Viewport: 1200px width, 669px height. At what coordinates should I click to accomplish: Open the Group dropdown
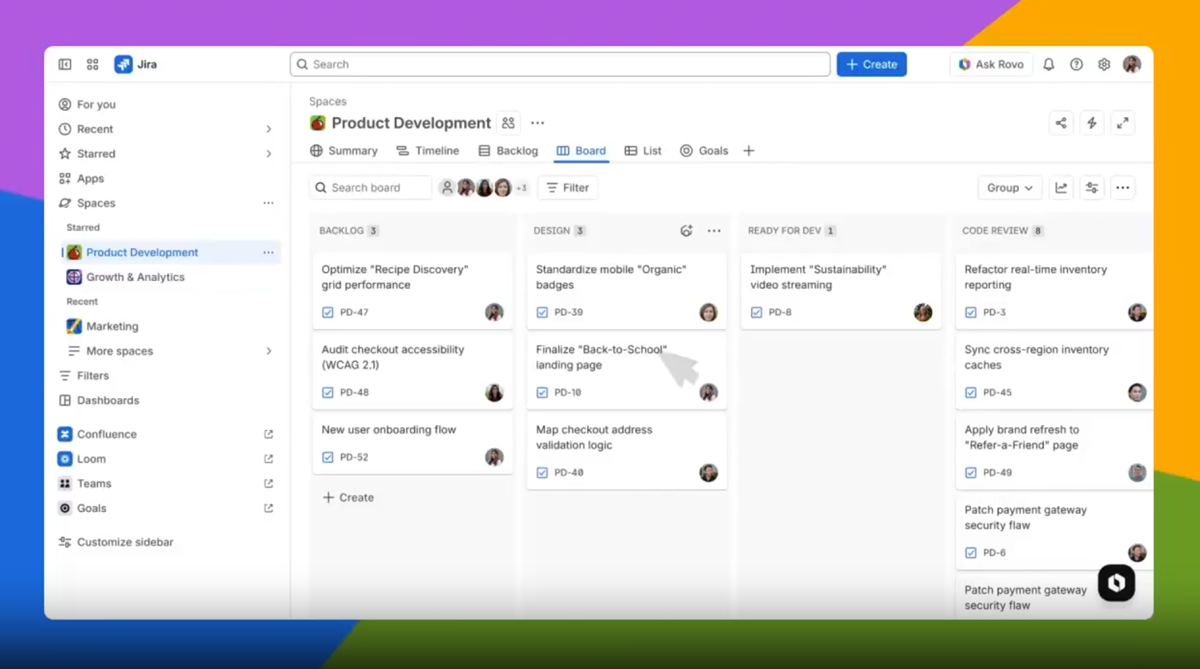pyautogui.click(x=1008, y=187)
